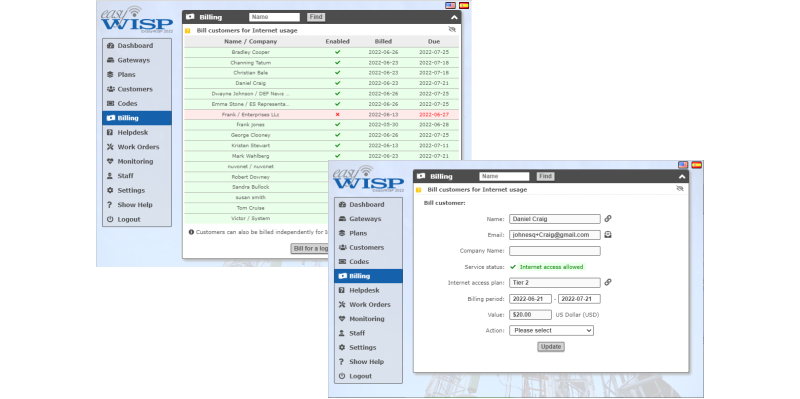
Task: Click the Update button
Action: click(x=551, y=347)
